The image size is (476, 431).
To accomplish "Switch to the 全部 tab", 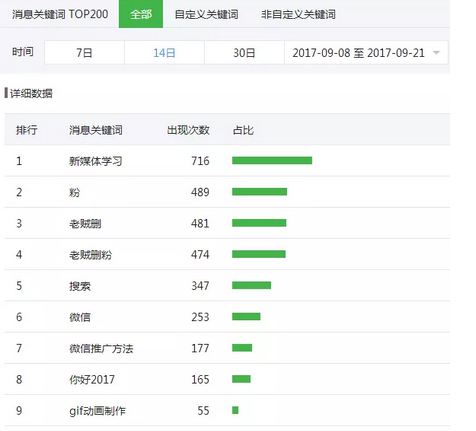I will click(x=141, y=14).
